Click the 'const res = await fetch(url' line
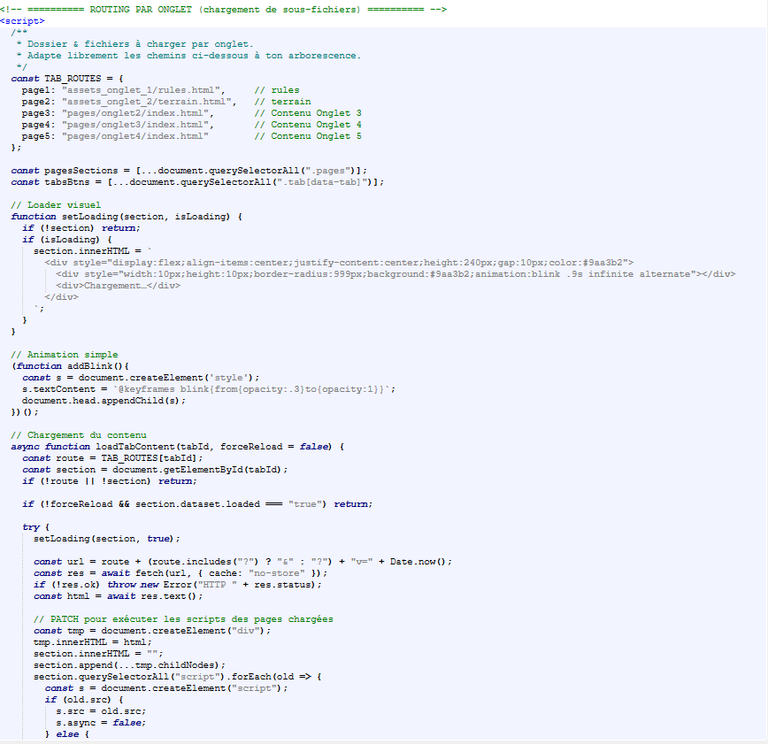The height and width of the screenshot is (744, 768). 180,574
